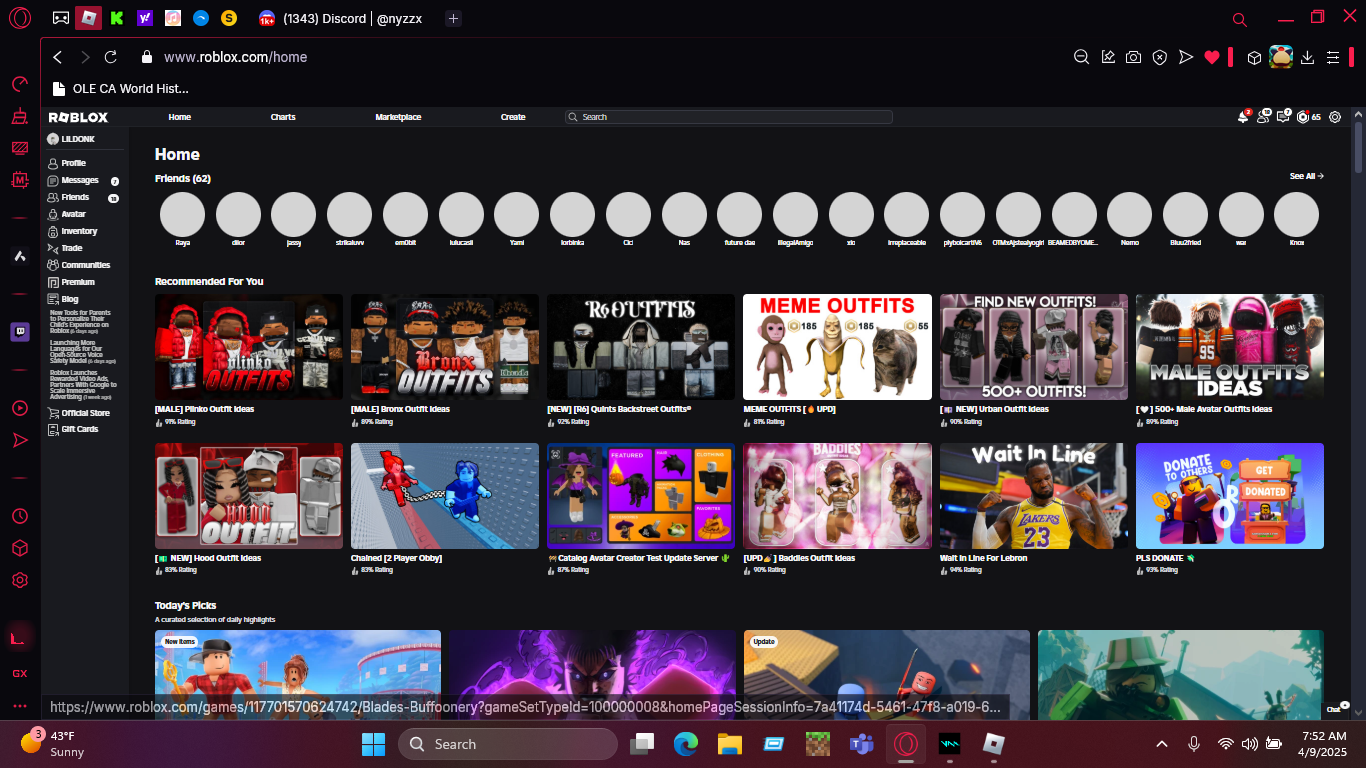Viewport: 1366px width, 768px height.
Task: Open Windows Start menu
Action: [373, 744]
